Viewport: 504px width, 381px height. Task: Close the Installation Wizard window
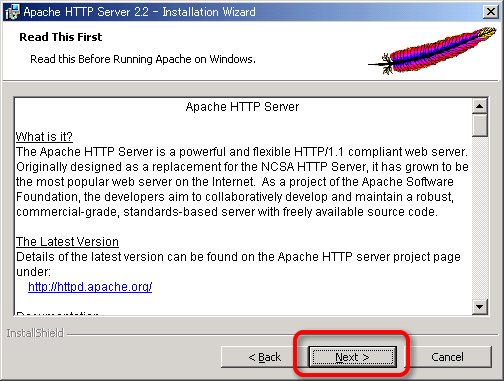click(491, 12)
